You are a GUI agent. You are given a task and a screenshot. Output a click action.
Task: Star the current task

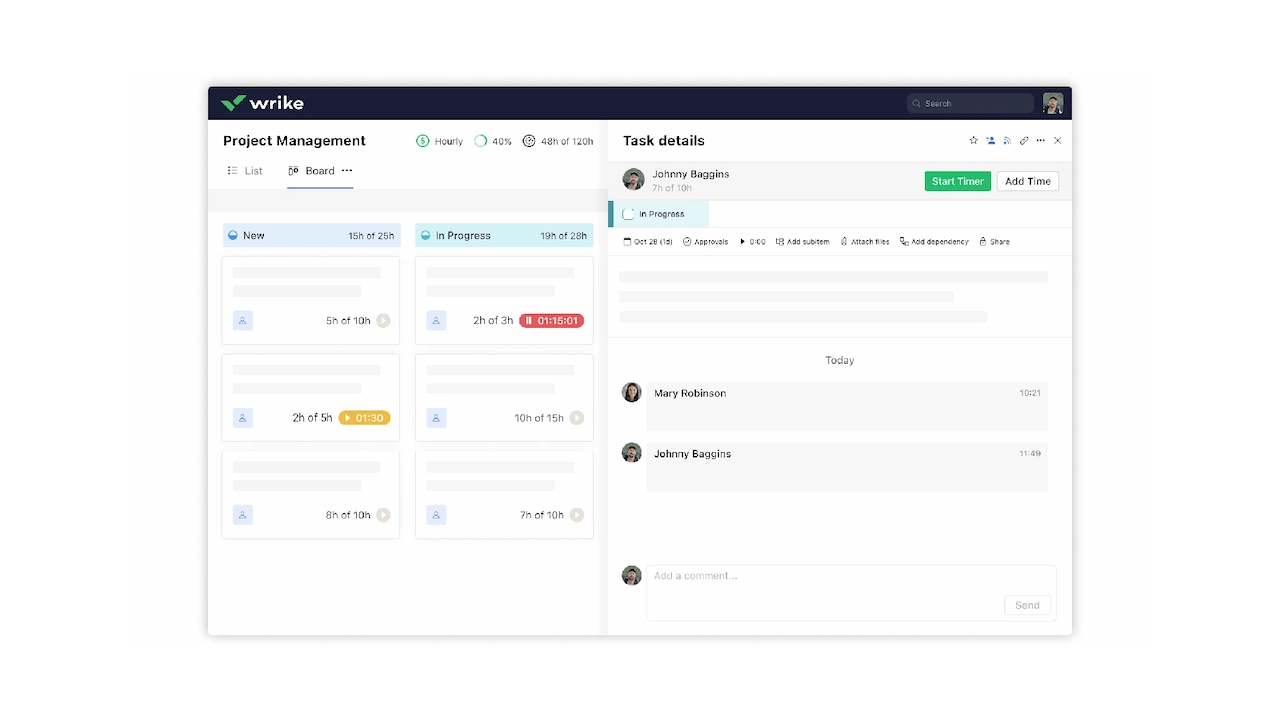coord(973,141)
